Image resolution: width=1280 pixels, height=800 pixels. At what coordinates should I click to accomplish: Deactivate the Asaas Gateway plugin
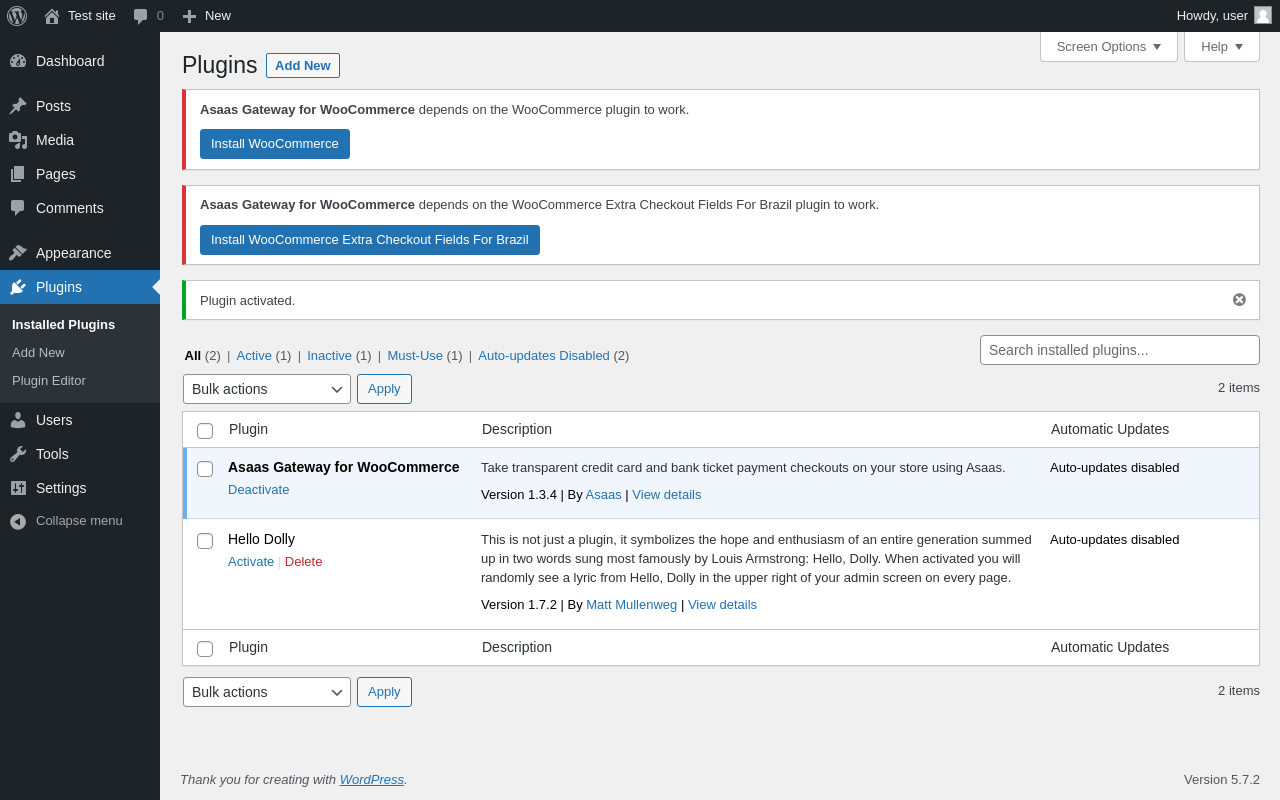coord(258,490)
